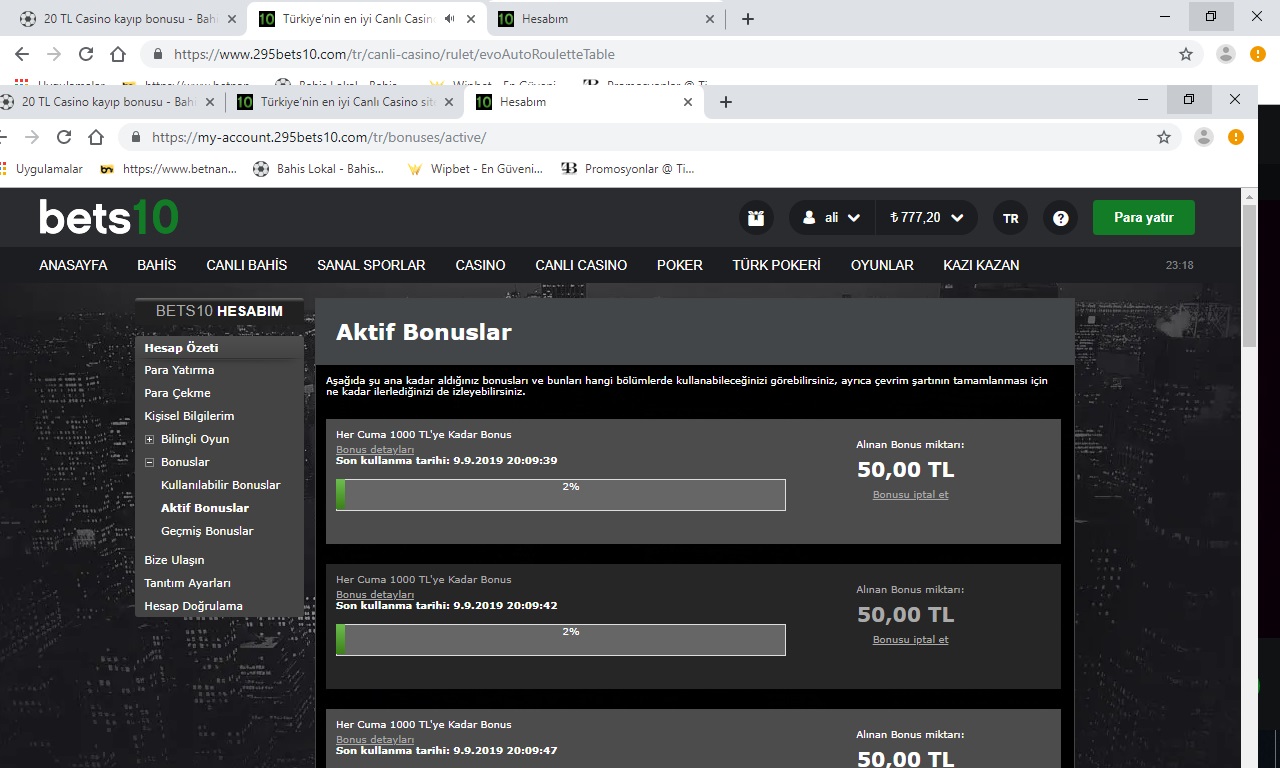Open SANAL SPORLAR menu
Viewport: 1280px width, 768px height.
[371, 265]
